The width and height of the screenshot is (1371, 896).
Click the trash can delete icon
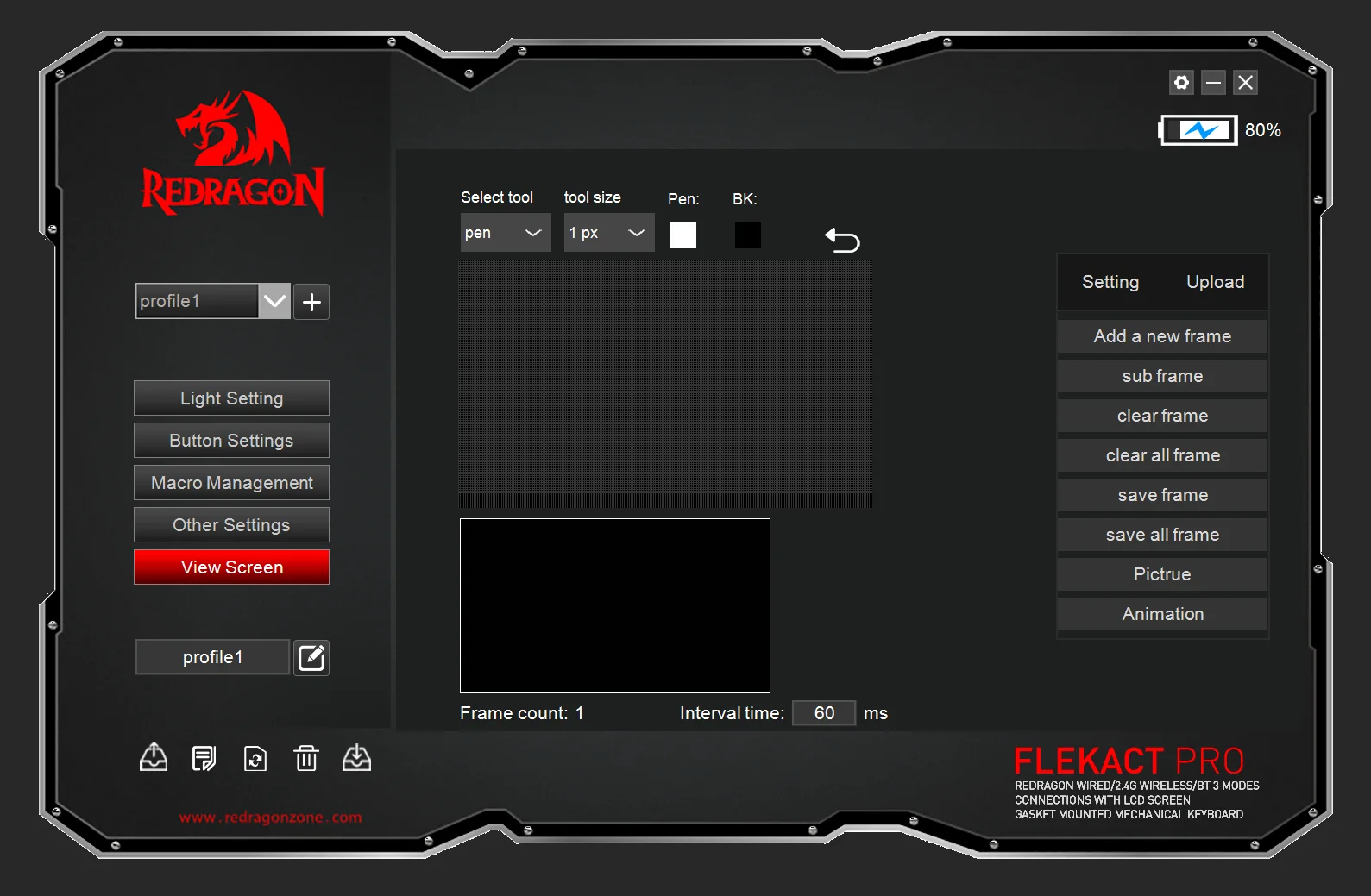click(306, 758)
